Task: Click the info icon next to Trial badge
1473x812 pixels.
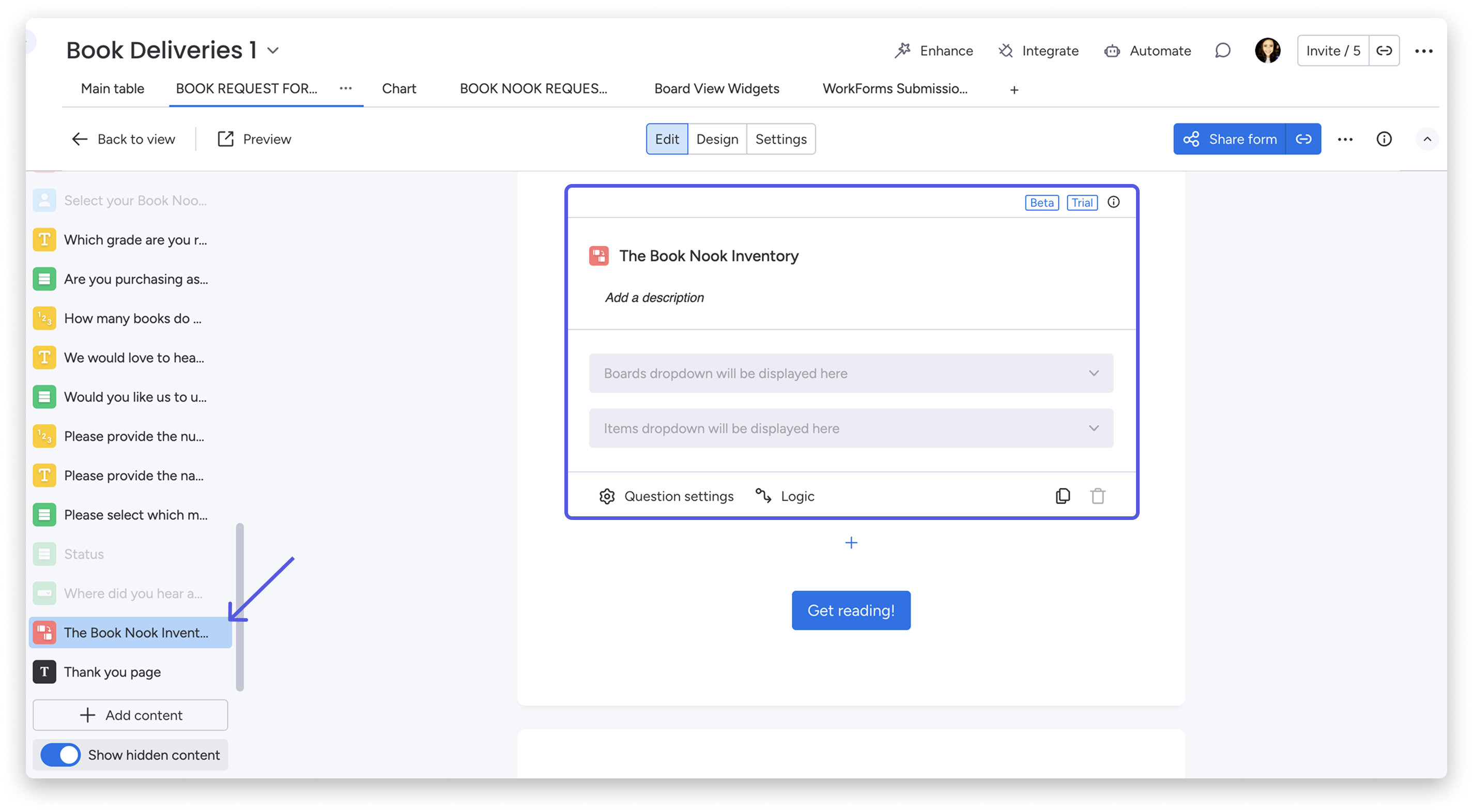Action: 1113,202
